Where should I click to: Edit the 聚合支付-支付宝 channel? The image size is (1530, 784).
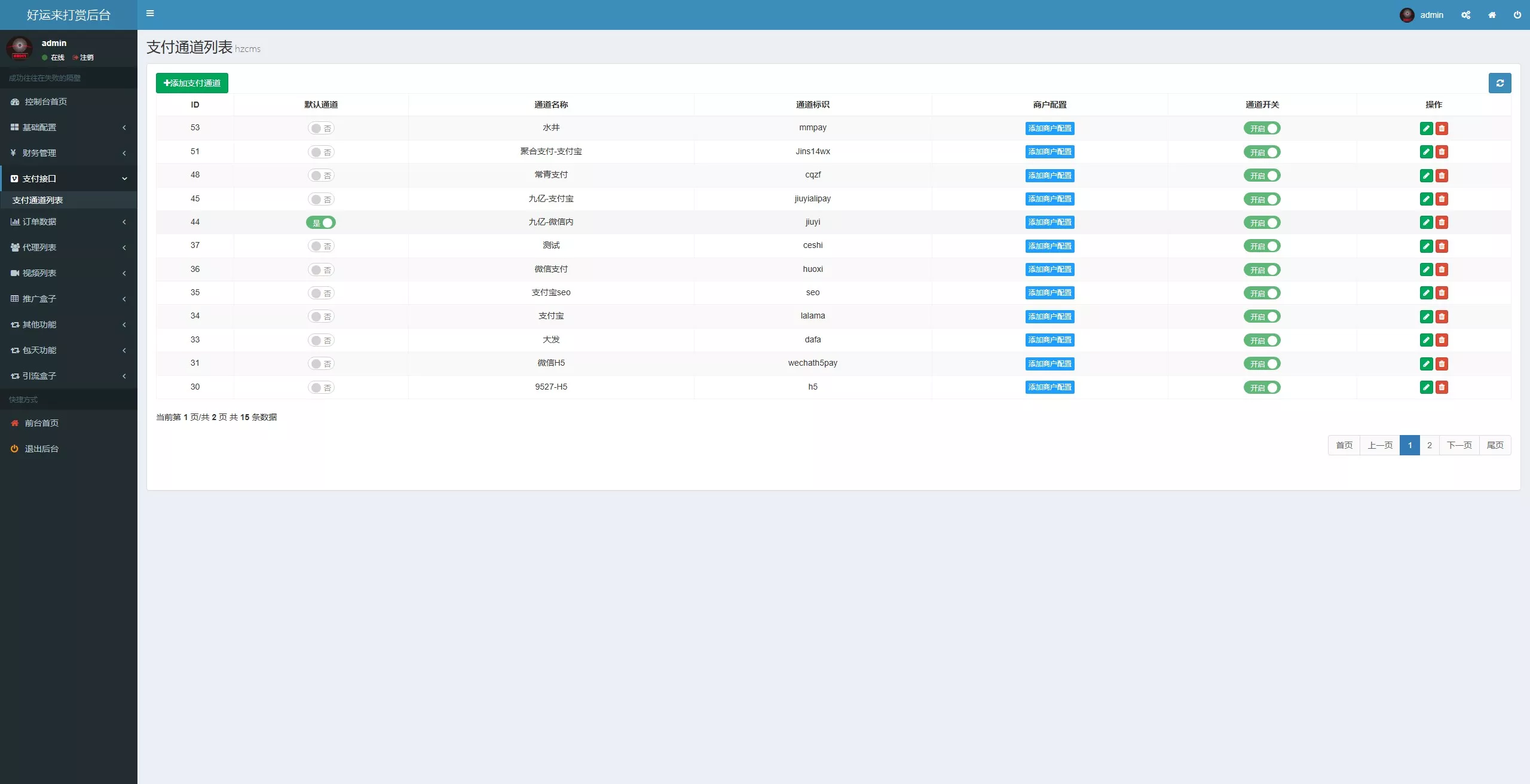point(1426,152)
